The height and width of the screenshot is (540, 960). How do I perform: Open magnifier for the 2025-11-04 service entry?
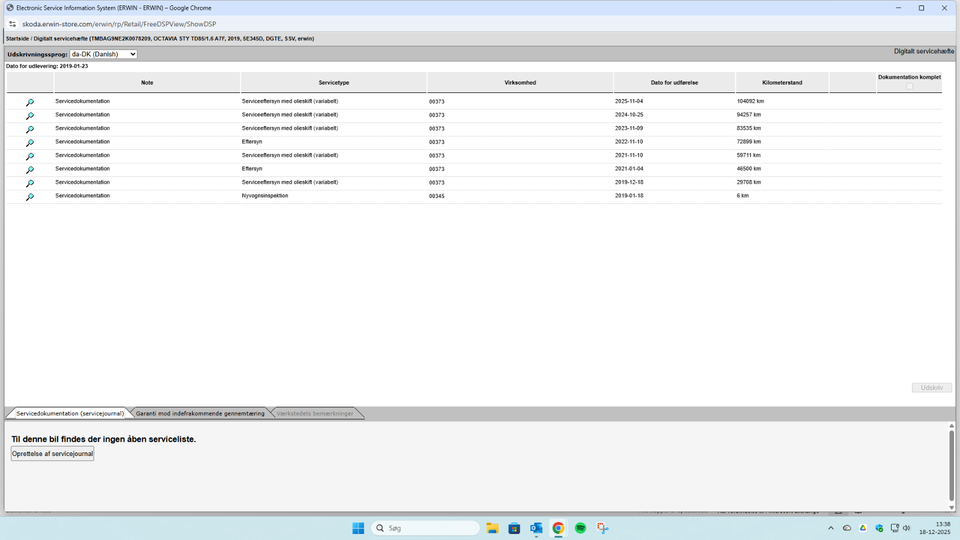pos(30,102)
